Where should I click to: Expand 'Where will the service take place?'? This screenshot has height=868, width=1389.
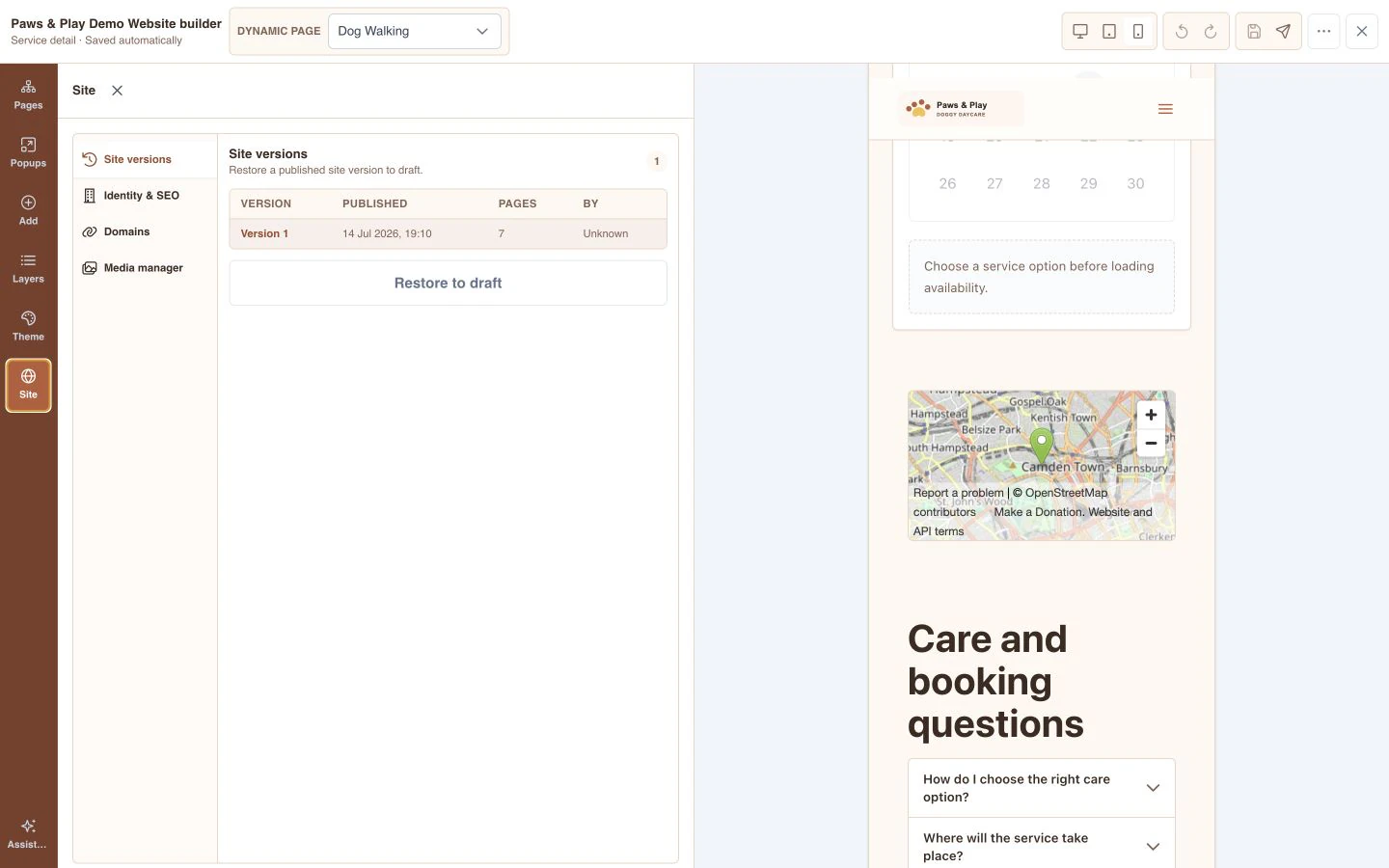coord(1041,846)
